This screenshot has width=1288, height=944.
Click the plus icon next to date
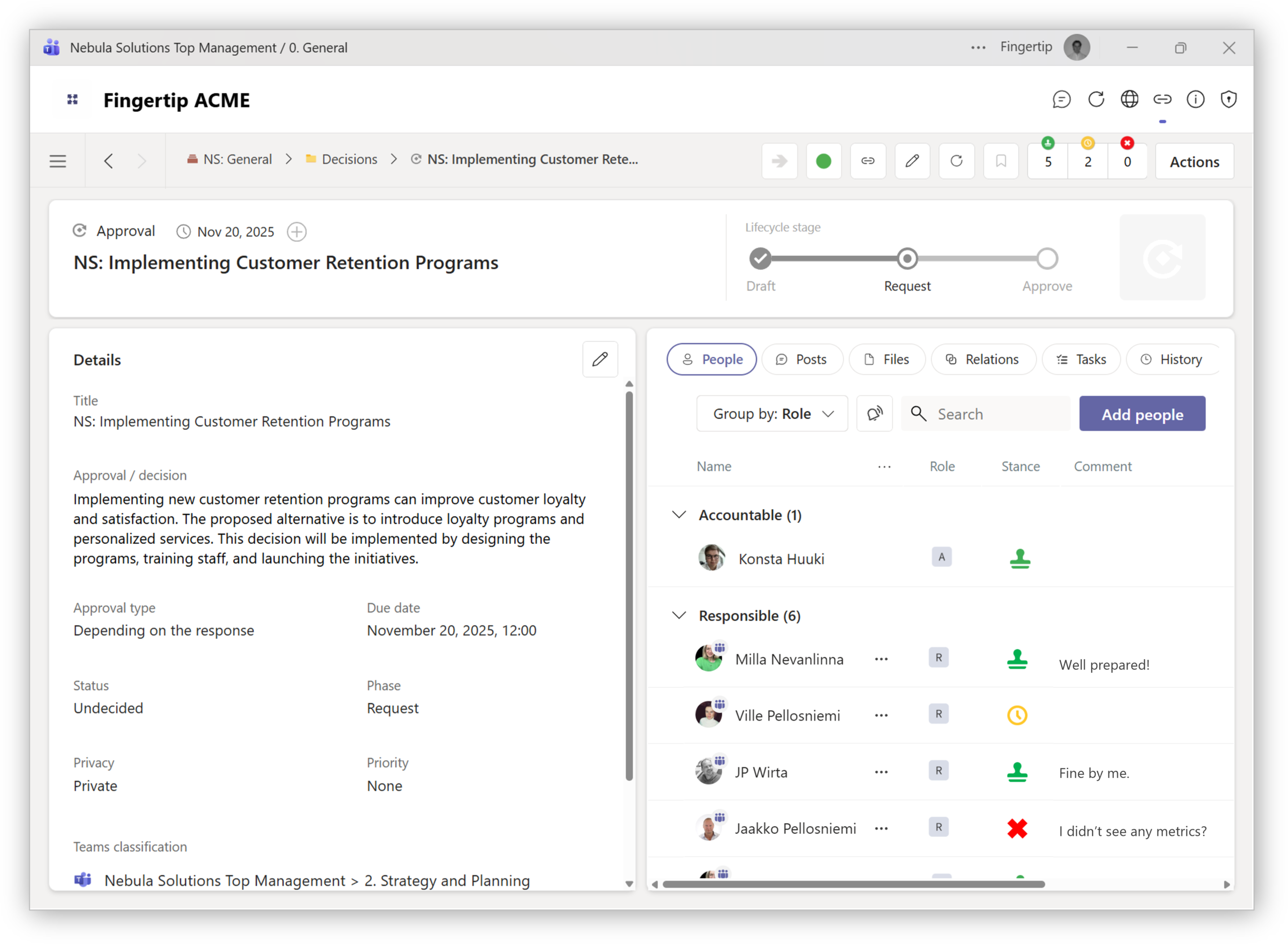coord(296,232)
